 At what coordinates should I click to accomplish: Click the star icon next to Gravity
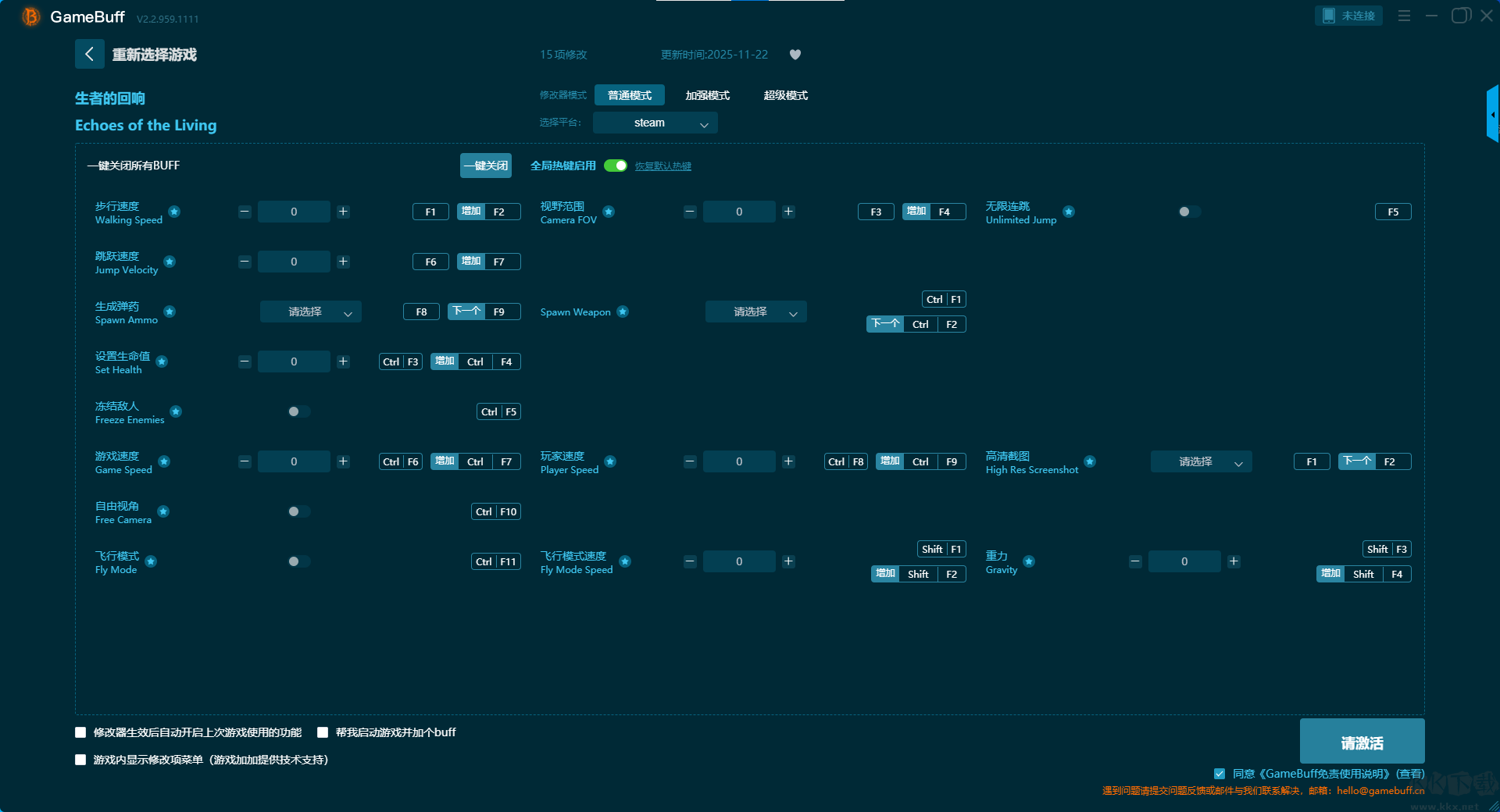pyautogui.click(x=1029, y=561)
